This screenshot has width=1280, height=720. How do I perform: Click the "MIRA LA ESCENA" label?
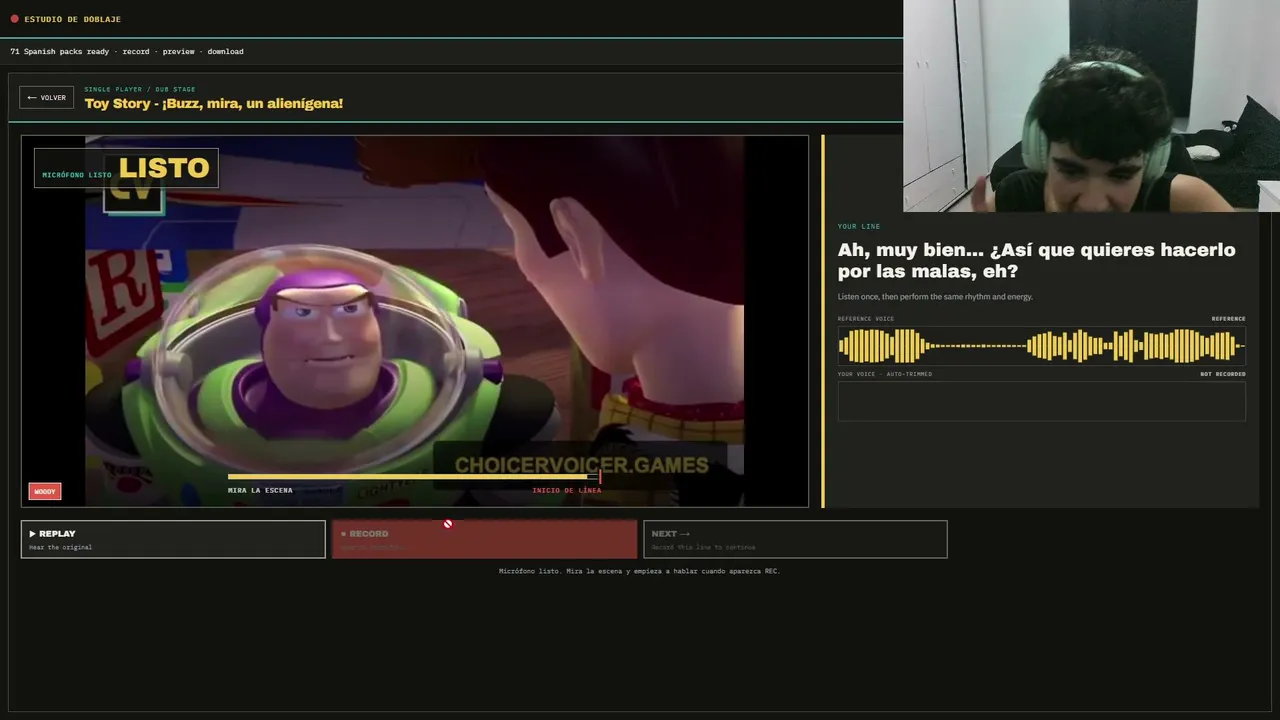click(260, 490)
